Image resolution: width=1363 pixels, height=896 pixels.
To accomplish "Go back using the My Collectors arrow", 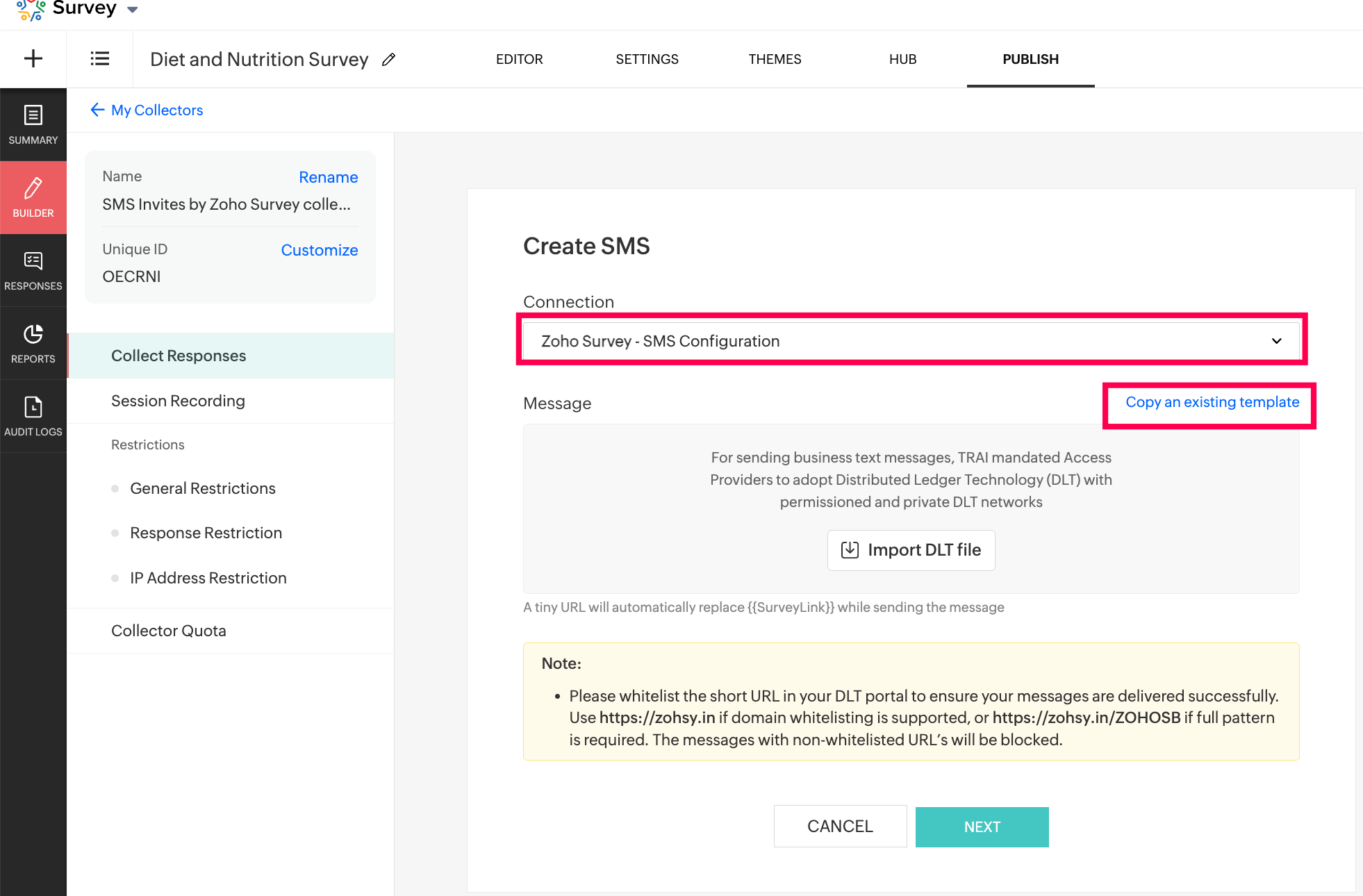I will click(97, 110).
